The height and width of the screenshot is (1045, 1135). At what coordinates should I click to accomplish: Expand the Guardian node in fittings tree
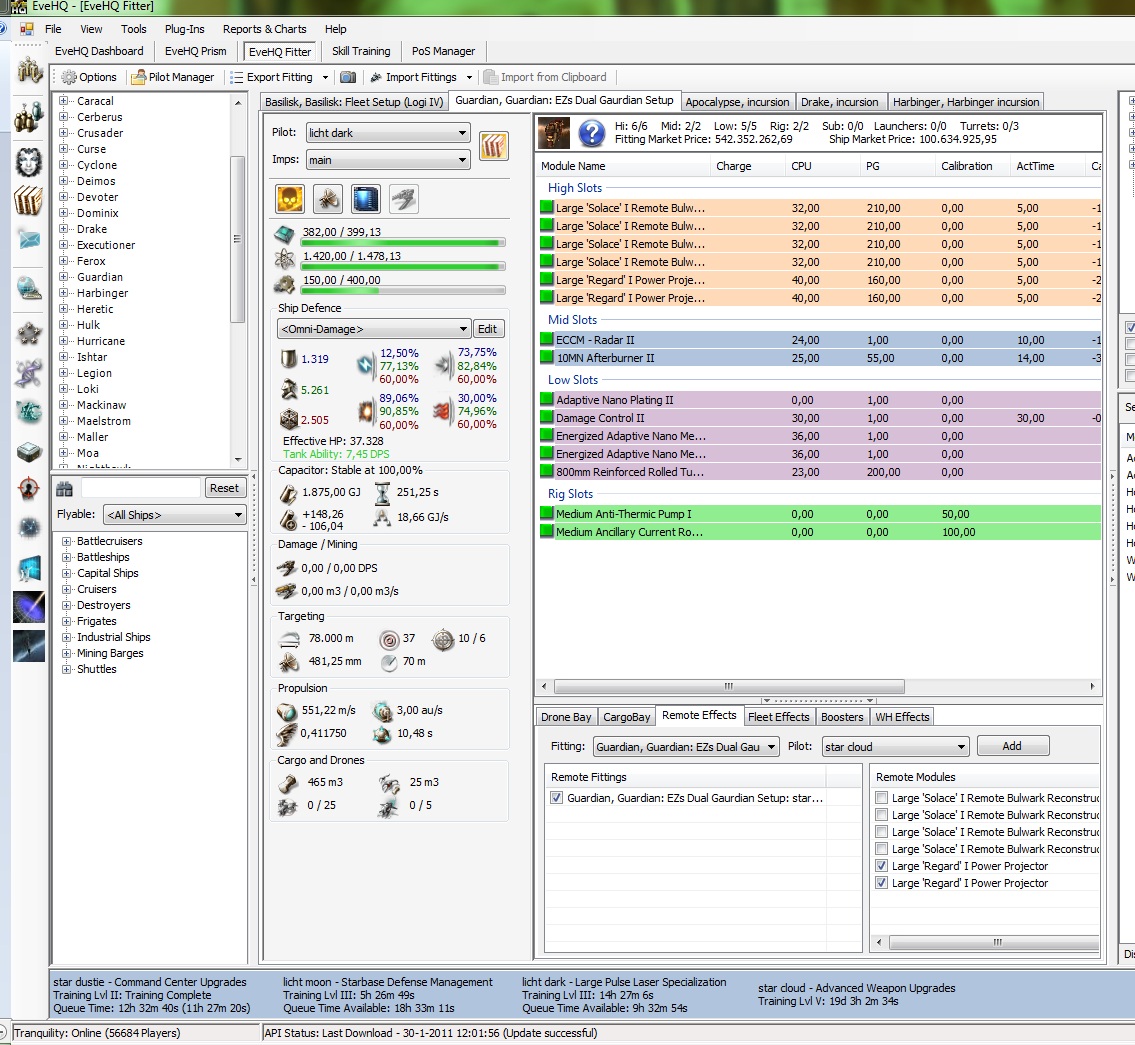point(64,276)
